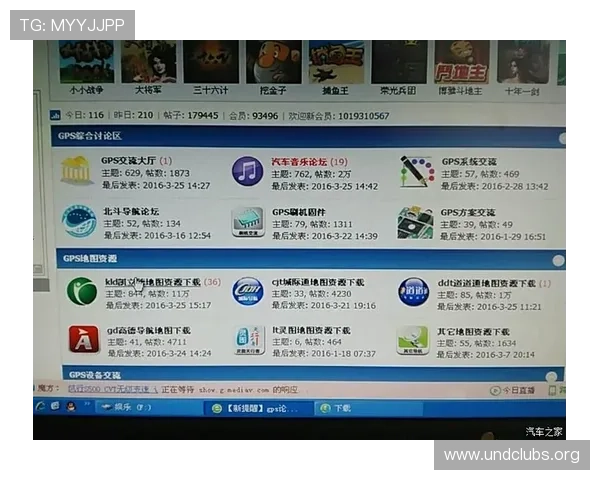The image size is (600, 480).
Task: Open the 小小战争 game thumbnail
Action: pyautogui.click(x=87, y=62)
